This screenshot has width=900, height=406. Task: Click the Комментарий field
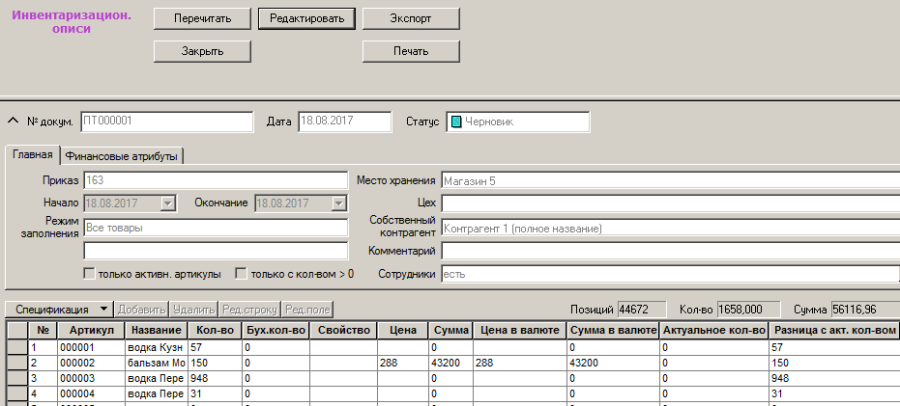coord(670,251)
